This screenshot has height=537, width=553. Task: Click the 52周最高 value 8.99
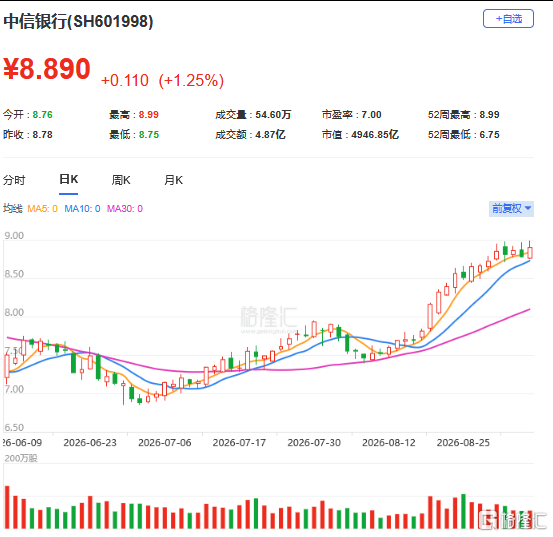pos(489,115)
